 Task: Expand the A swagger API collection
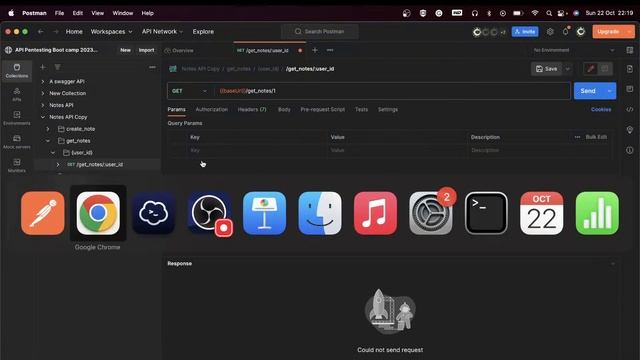(42, 82)
